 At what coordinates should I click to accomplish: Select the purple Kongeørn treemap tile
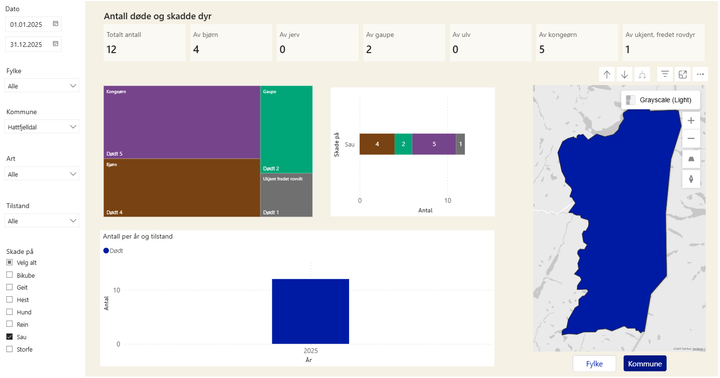(182, 122)
